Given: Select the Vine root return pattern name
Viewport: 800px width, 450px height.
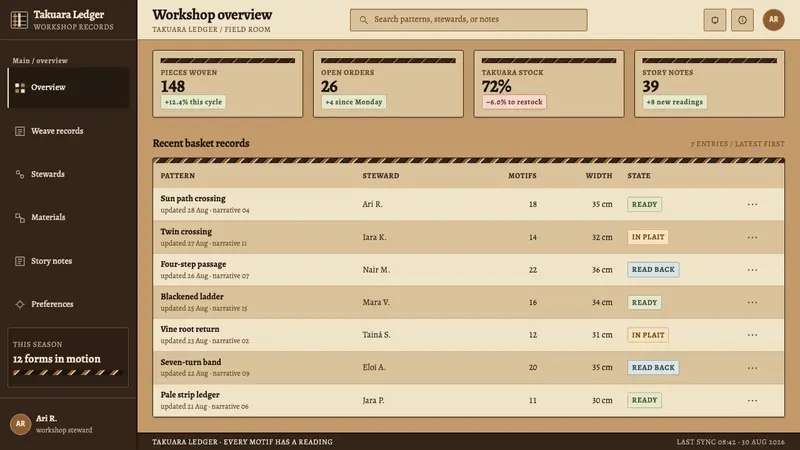Looking at the screenshot, I should point(190,329).
